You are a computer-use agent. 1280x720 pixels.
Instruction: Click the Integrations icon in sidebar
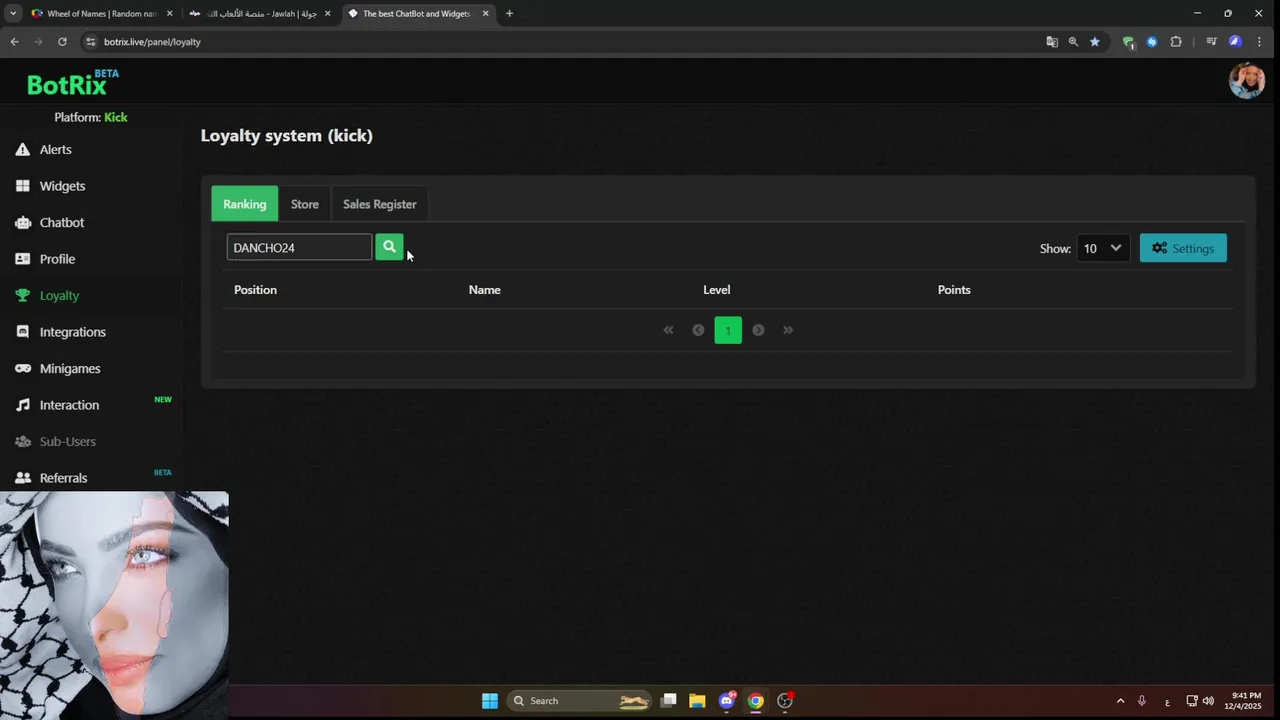click(22, 332)
